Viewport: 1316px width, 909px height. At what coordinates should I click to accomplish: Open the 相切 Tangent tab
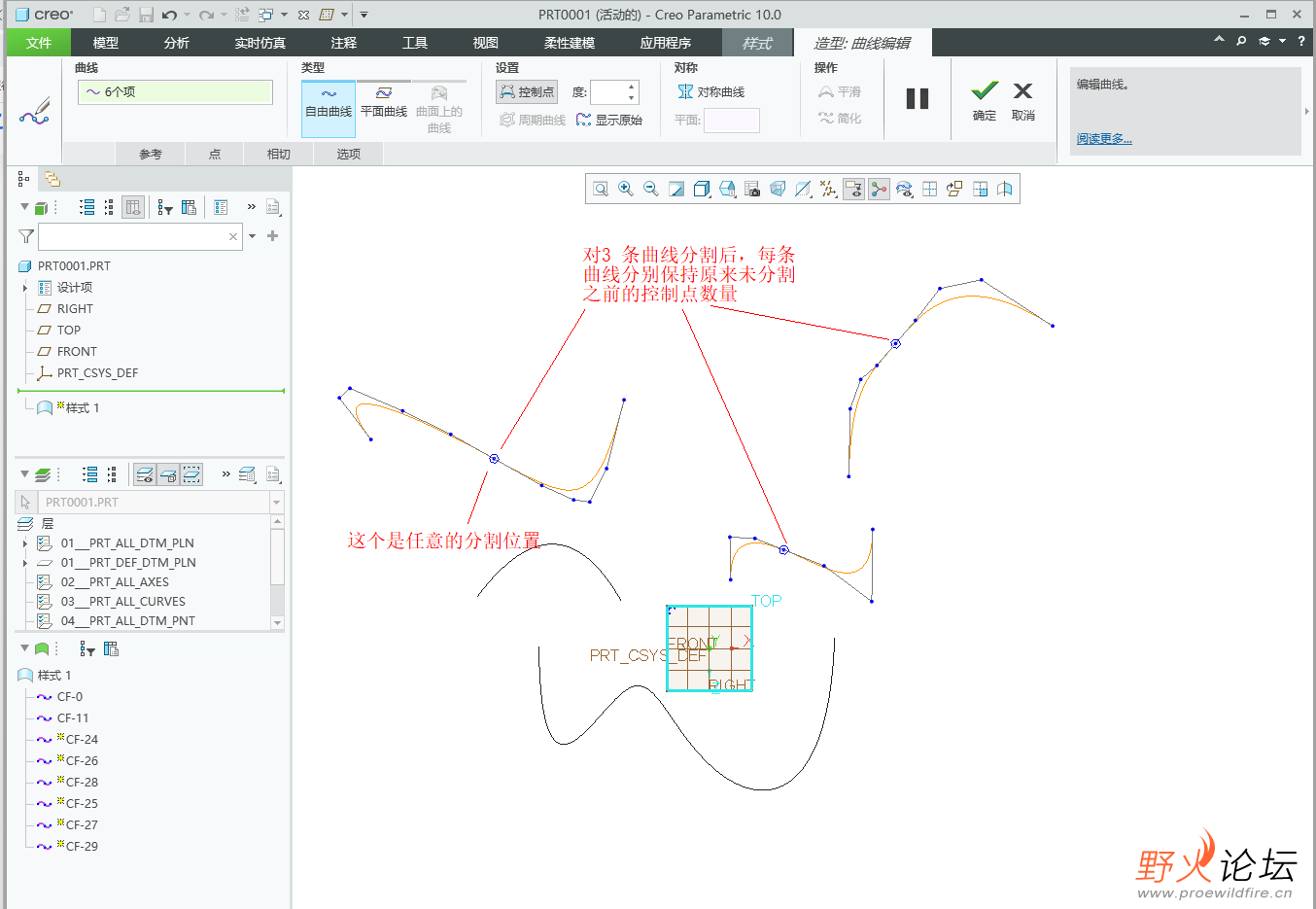coord(279,154)
